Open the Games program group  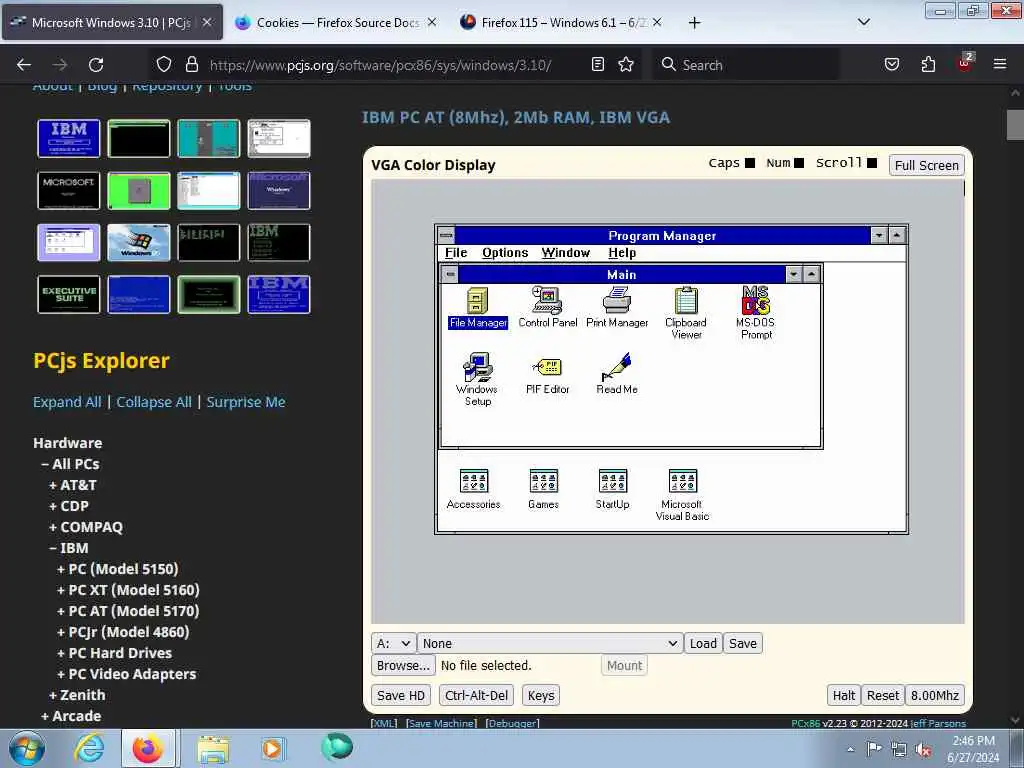pyautogui.click(x=543, y=489)
